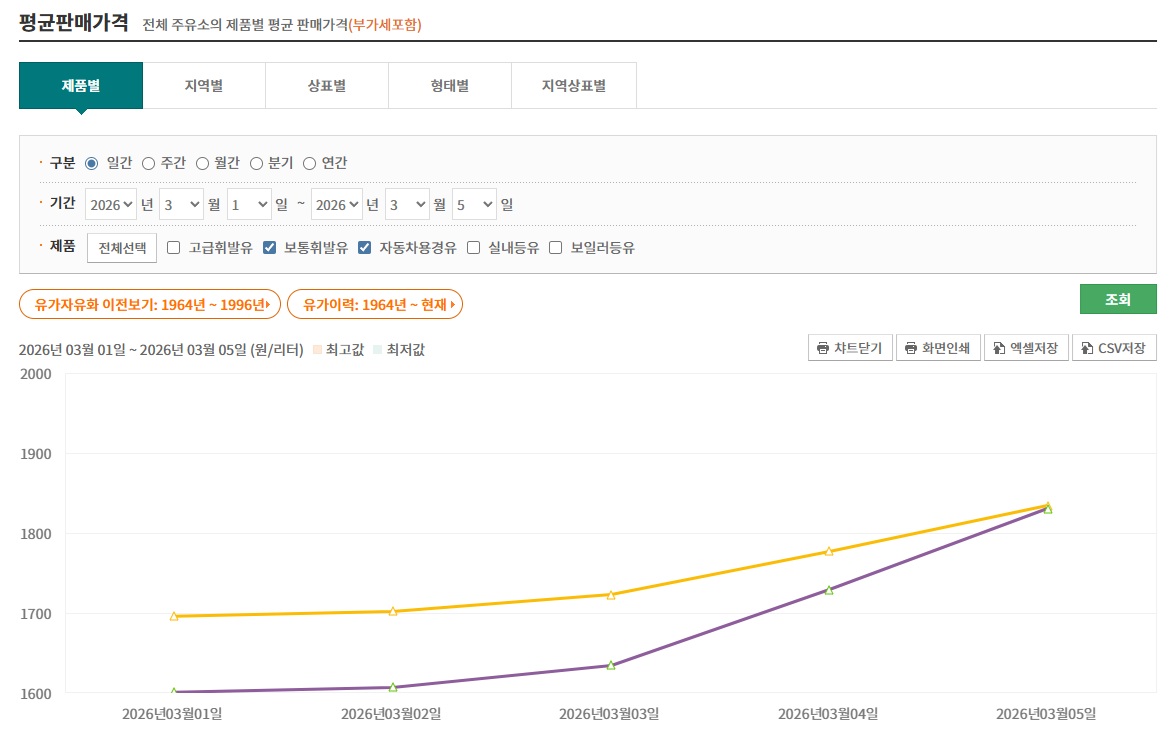The image size is (1172, 730).
Task: Open the end year dropdown
Action: [x=336, y=205]
